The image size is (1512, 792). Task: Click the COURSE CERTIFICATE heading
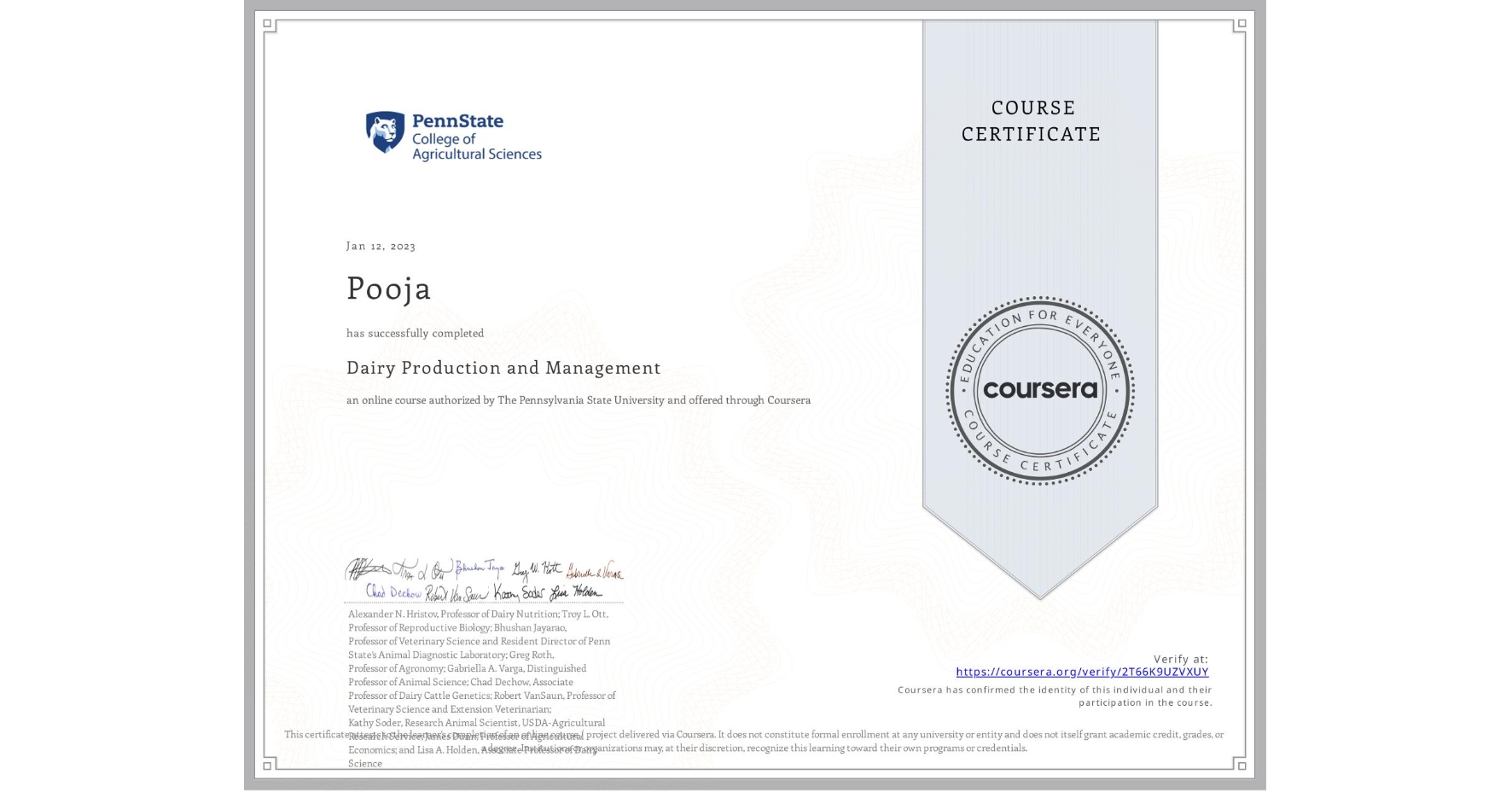1032,120
